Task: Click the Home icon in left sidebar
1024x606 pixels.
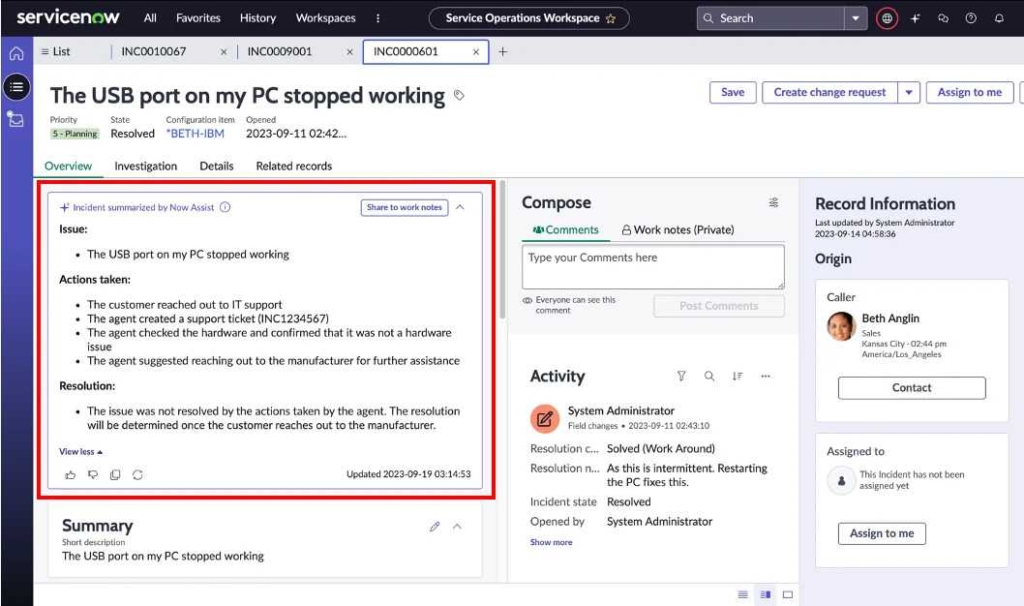Action: pos(16,54)
